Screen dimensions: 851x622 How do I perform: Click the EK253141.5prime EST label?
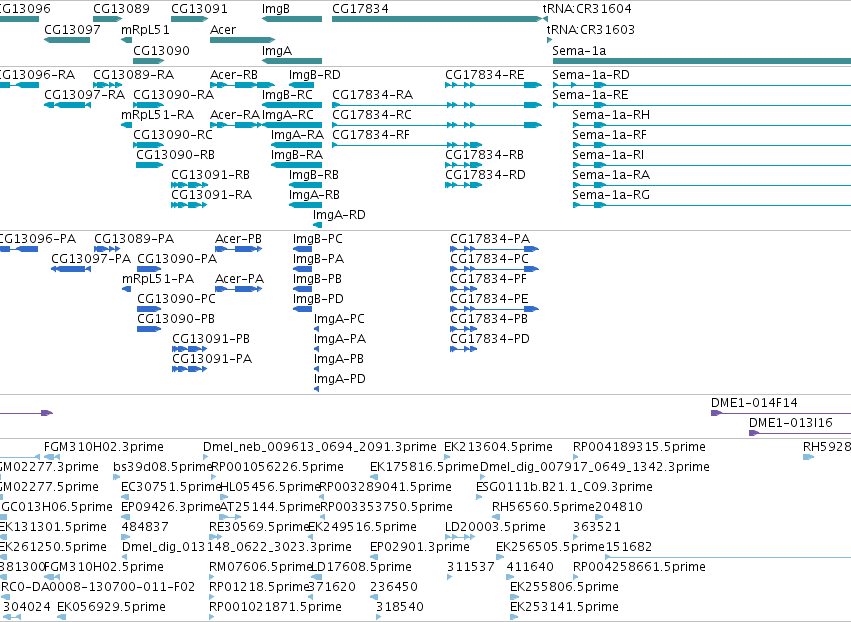[564, 607]
